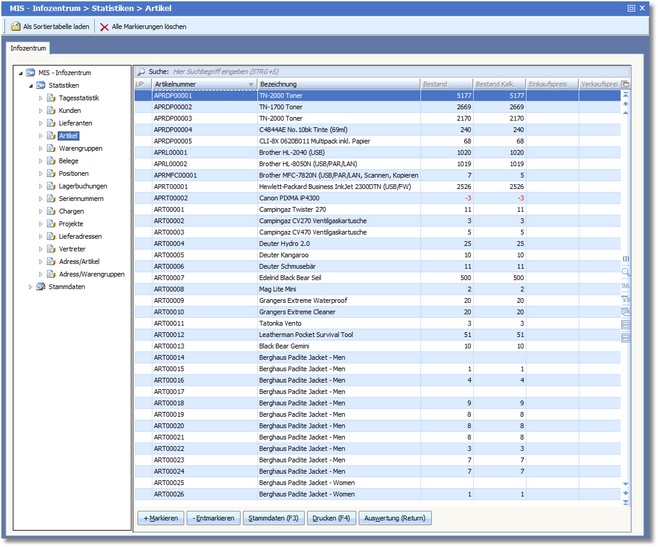This screenshot has height=547, width=658.
Task: Switch to the Infozentrum tab
Action: point(29,47)
